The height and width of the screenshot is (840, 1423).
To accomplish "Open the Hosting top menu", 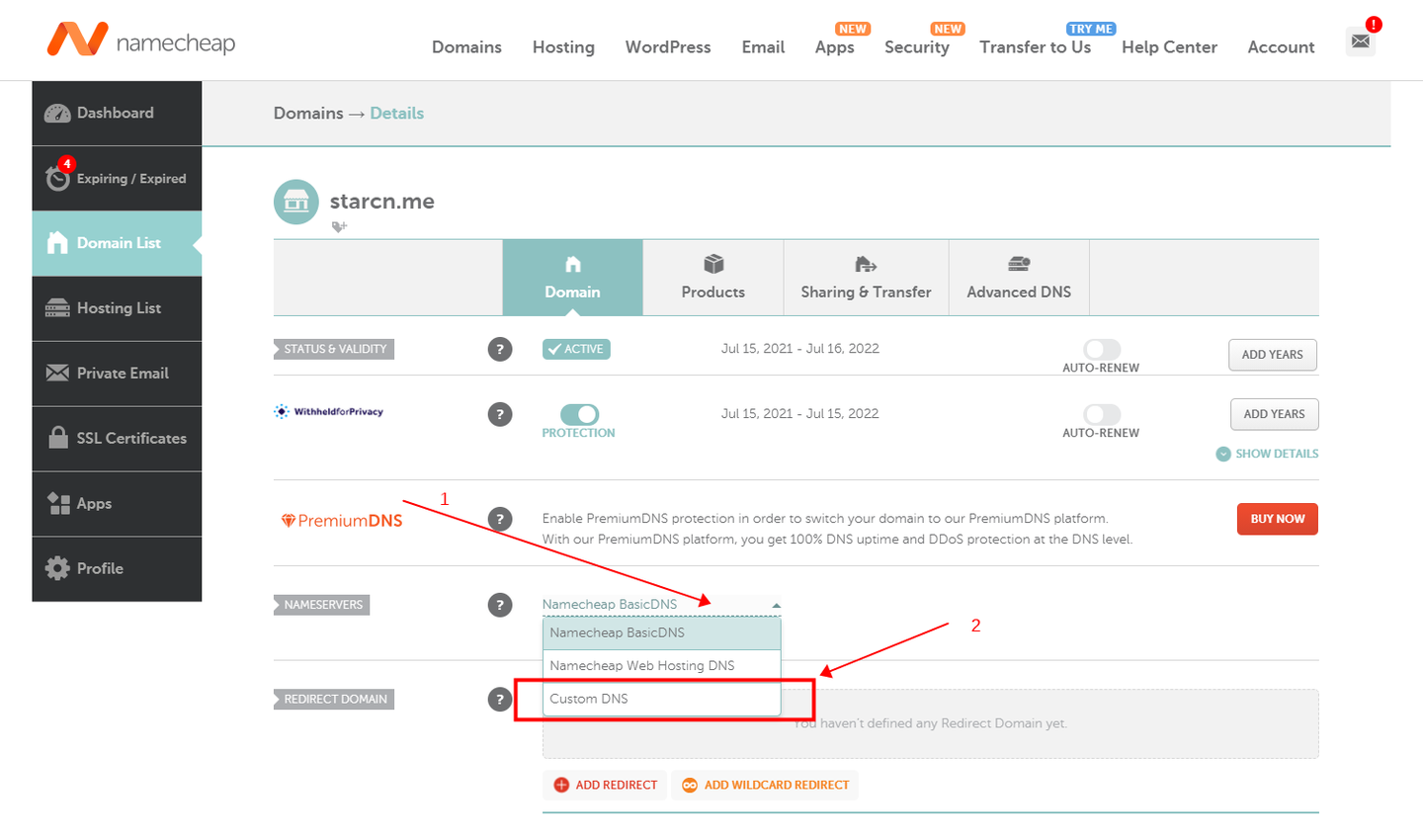I will pos(563,47).
